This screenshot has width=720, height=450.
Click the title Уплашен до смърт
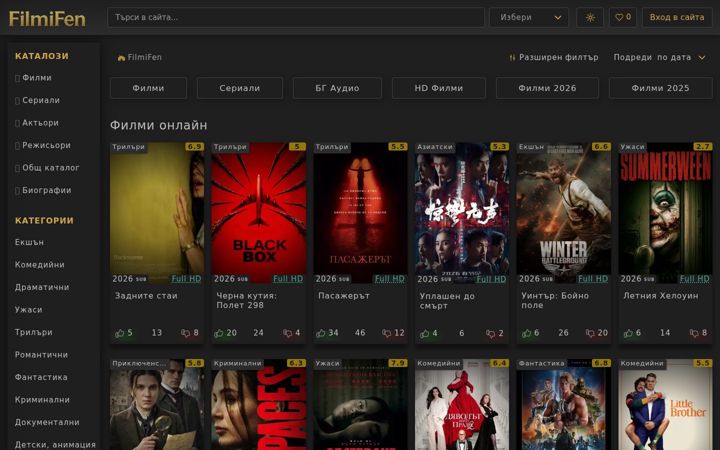[x=447, y=301]
